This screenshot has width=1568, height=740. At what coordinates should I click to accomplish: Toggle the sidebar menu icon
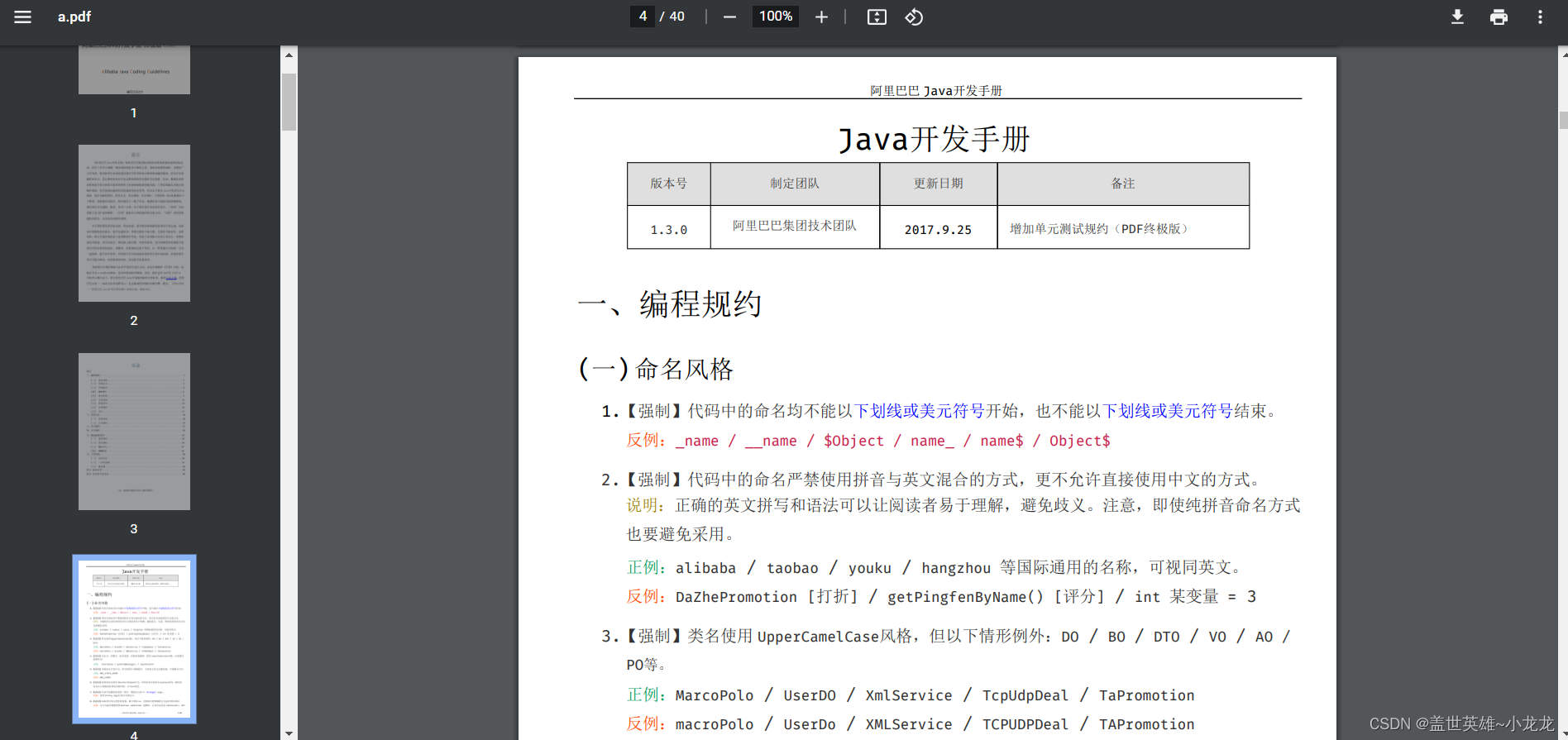[22, 17]
